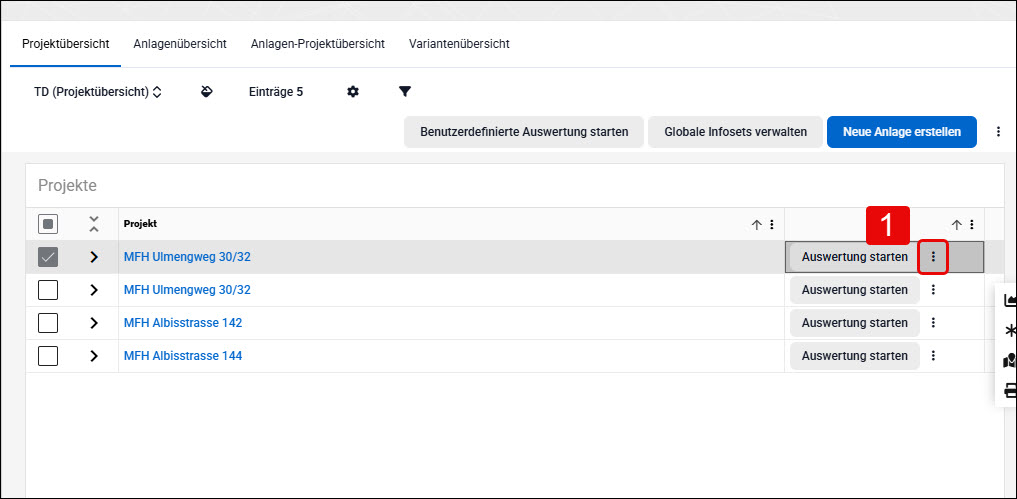Open the MFH Albisstrasse 144 project link
This screenshot has height=499, width=1017.
coord(183,356)
